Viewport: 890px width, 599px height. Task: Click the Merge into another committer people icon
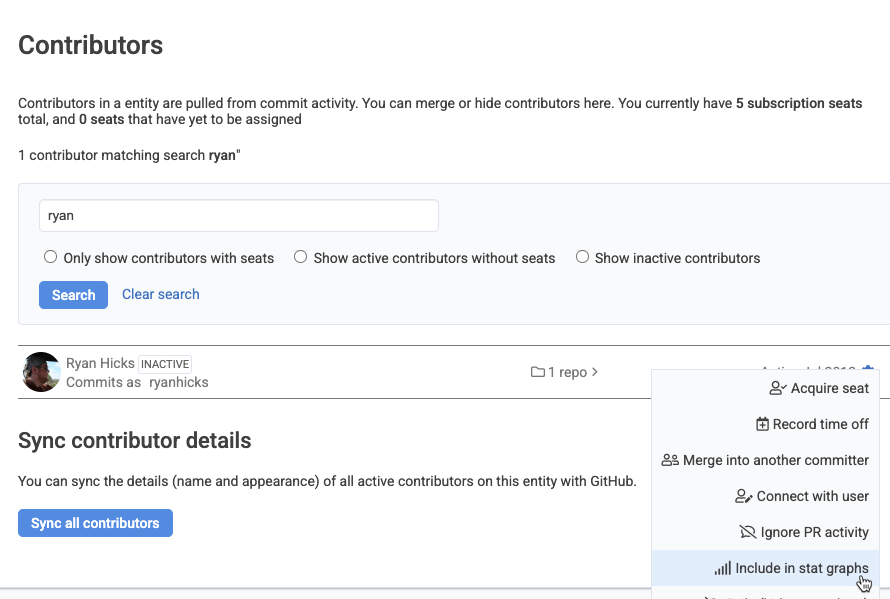tap(670, 460)
